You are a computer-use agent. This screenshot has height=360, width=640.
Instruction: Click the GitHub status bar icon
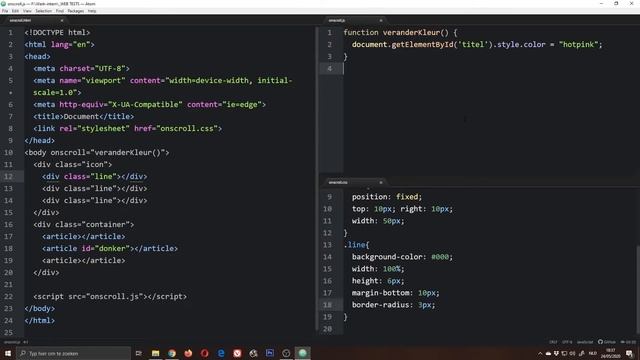tap(607, 342)
